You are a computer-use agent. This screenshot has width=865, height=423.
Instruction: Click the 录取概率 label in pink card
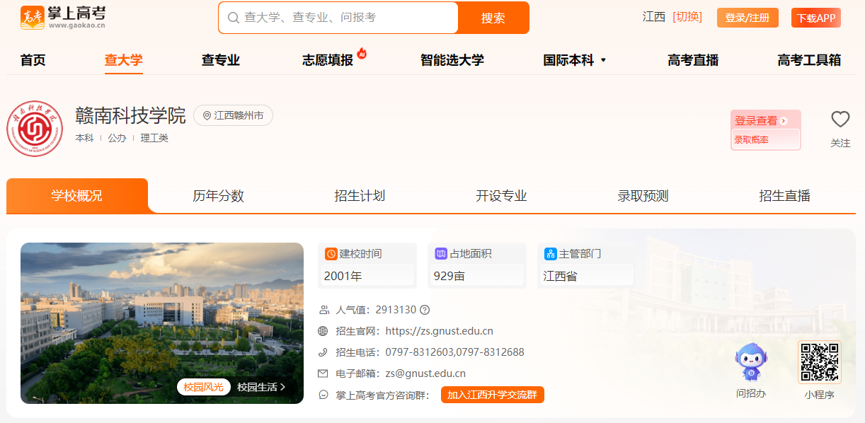tap(751, 140)
